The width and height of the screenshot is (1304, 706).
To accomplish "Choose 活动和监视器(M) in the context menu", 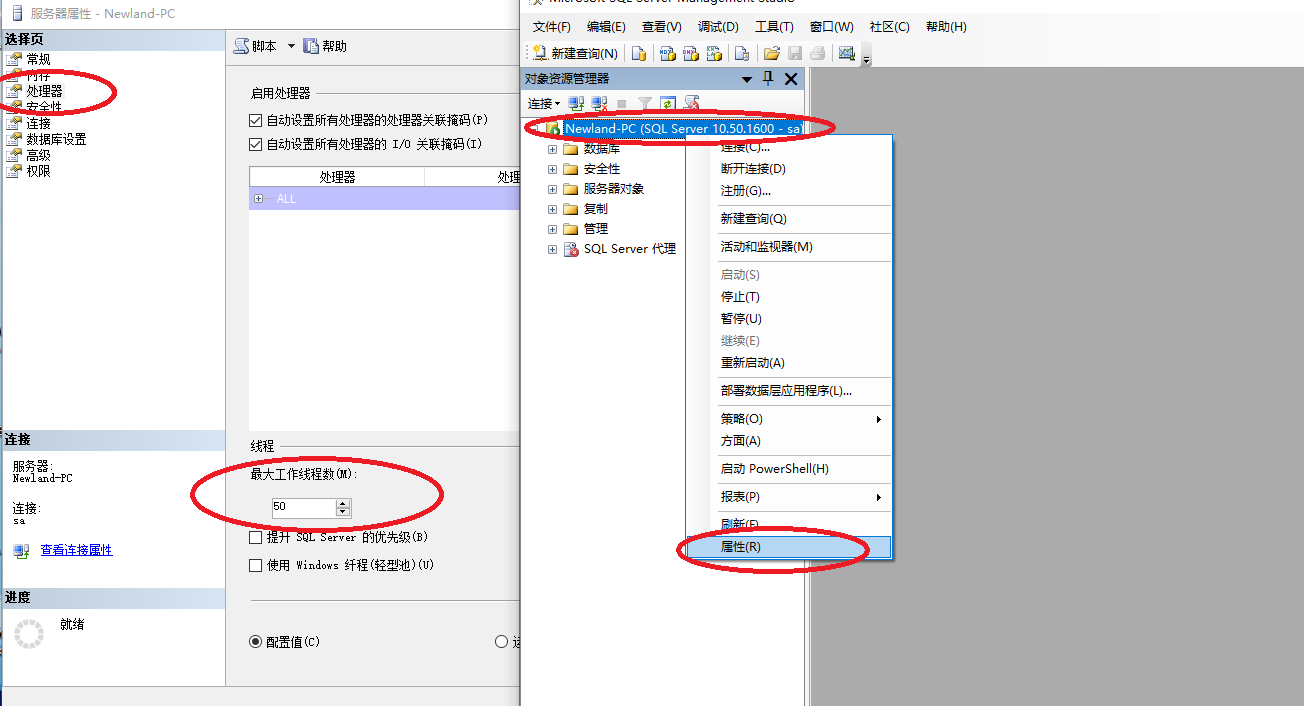I will coord(788,247).
